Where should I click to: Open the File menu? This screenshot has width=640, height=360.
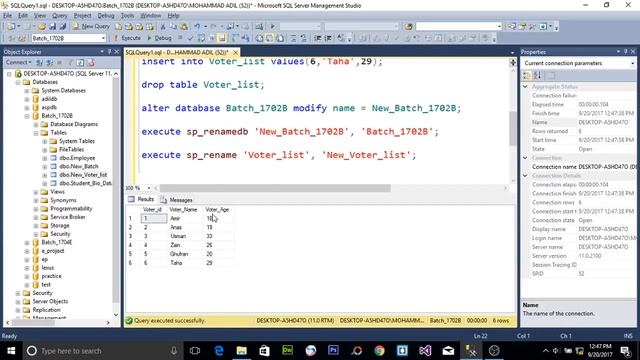[7, 16]
